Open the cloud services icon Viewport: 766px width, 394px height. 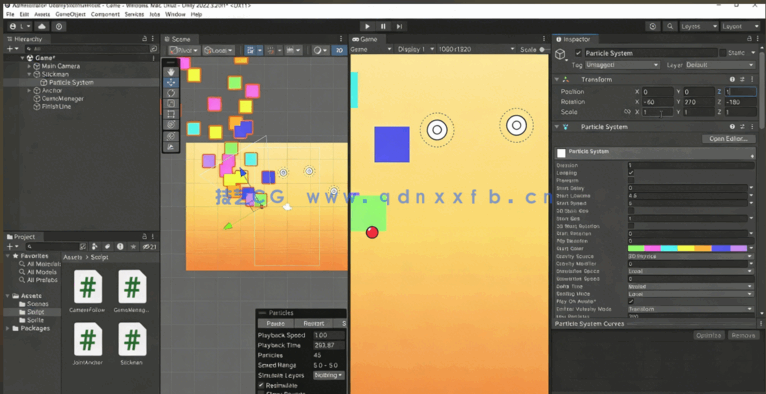tap(42, 26)
